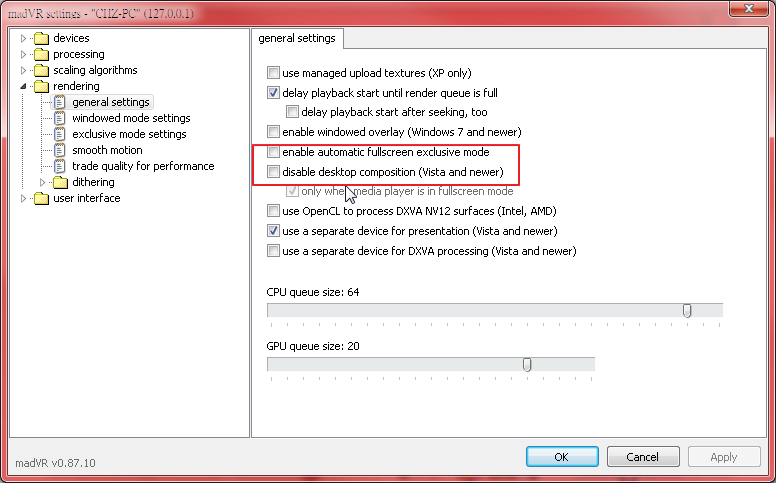Uncheck delay playback until render queue full
This screenshot has width=776, height=483.
(x=274, y=93)
